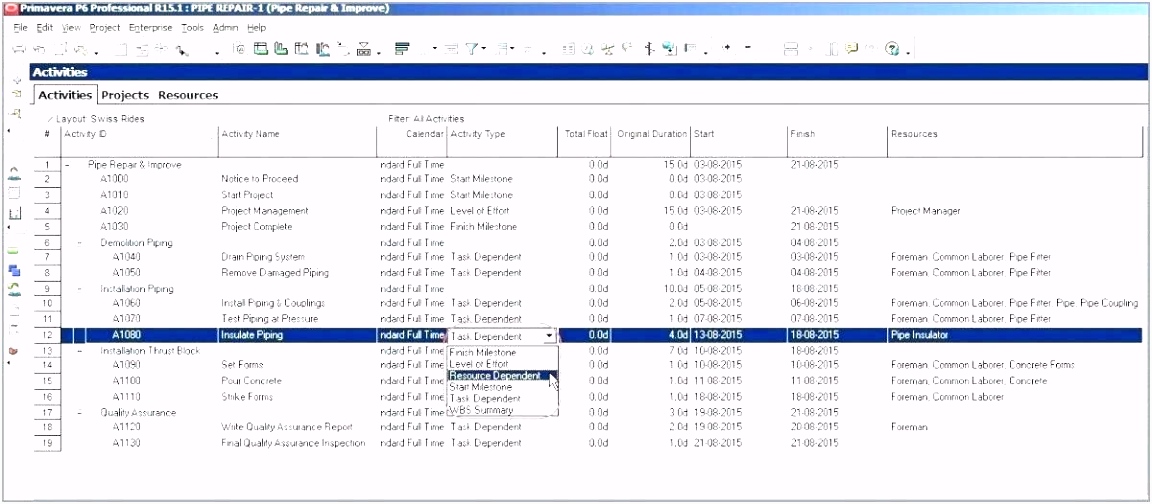
Task: Click the green bar sidebar icon
Action: tap(14, 251)
